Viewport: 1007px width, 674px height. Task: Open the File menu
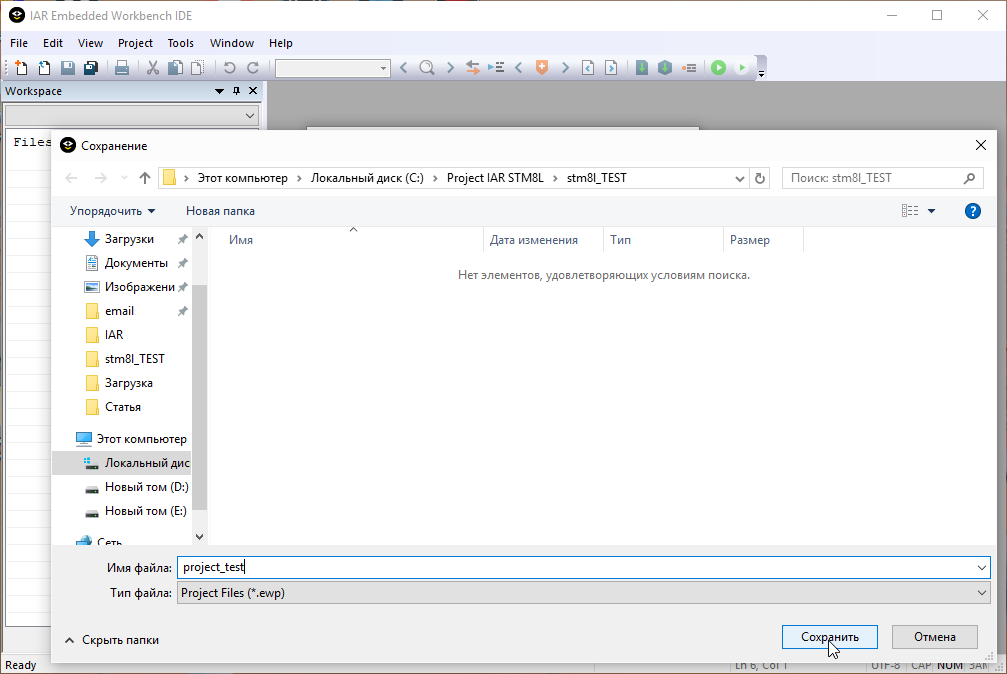19,43
